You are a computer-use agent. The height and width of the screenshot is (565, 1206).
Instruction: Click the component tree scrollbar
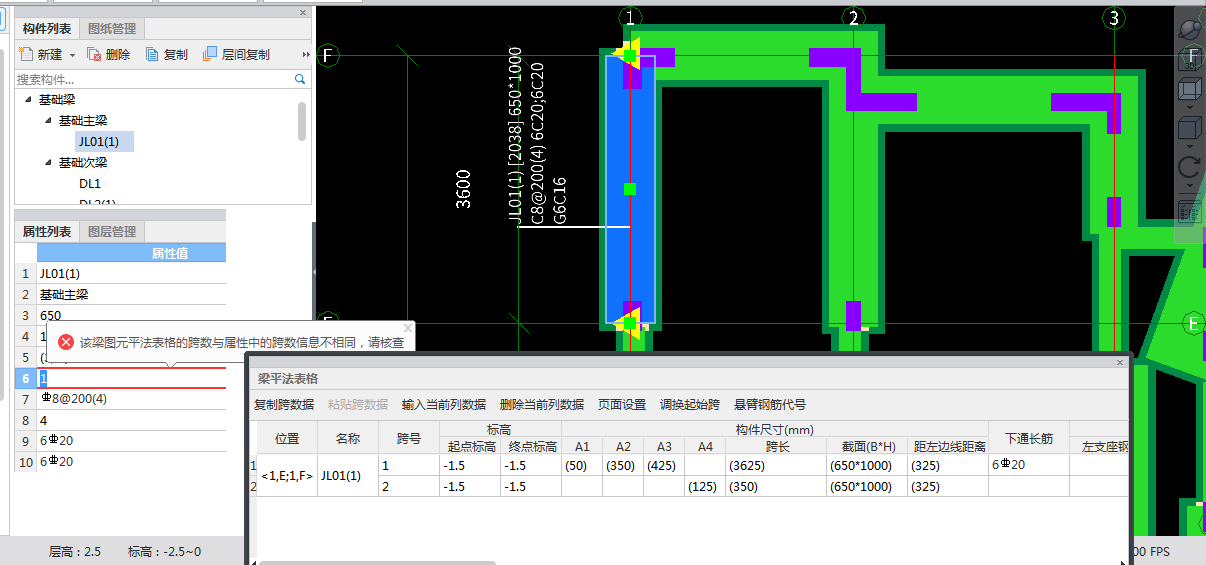click(302, 121)
